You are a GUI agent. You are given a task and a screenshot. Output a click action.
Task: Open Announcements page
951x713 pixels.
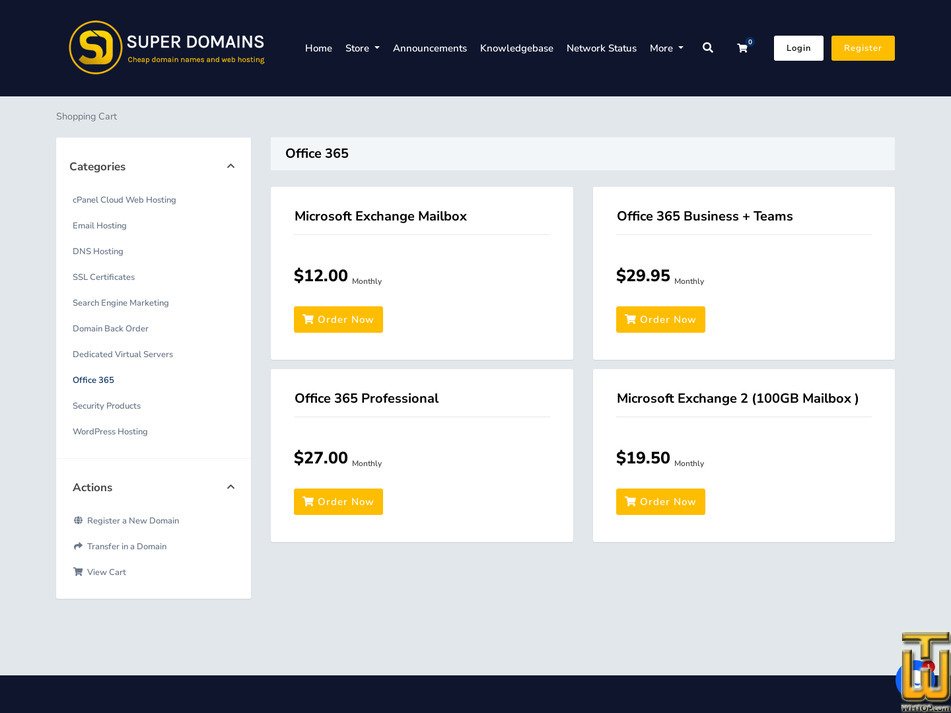click(429, 48)
